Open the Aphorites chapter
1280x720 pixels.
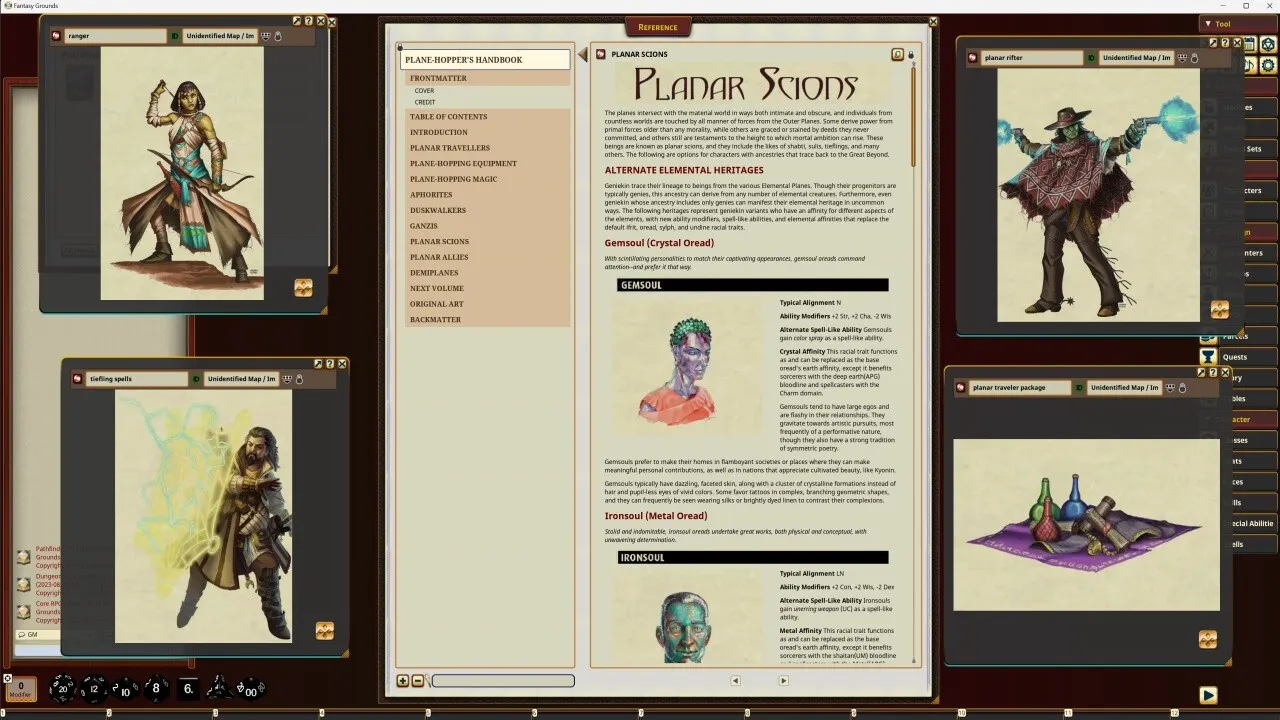(431, 195)
